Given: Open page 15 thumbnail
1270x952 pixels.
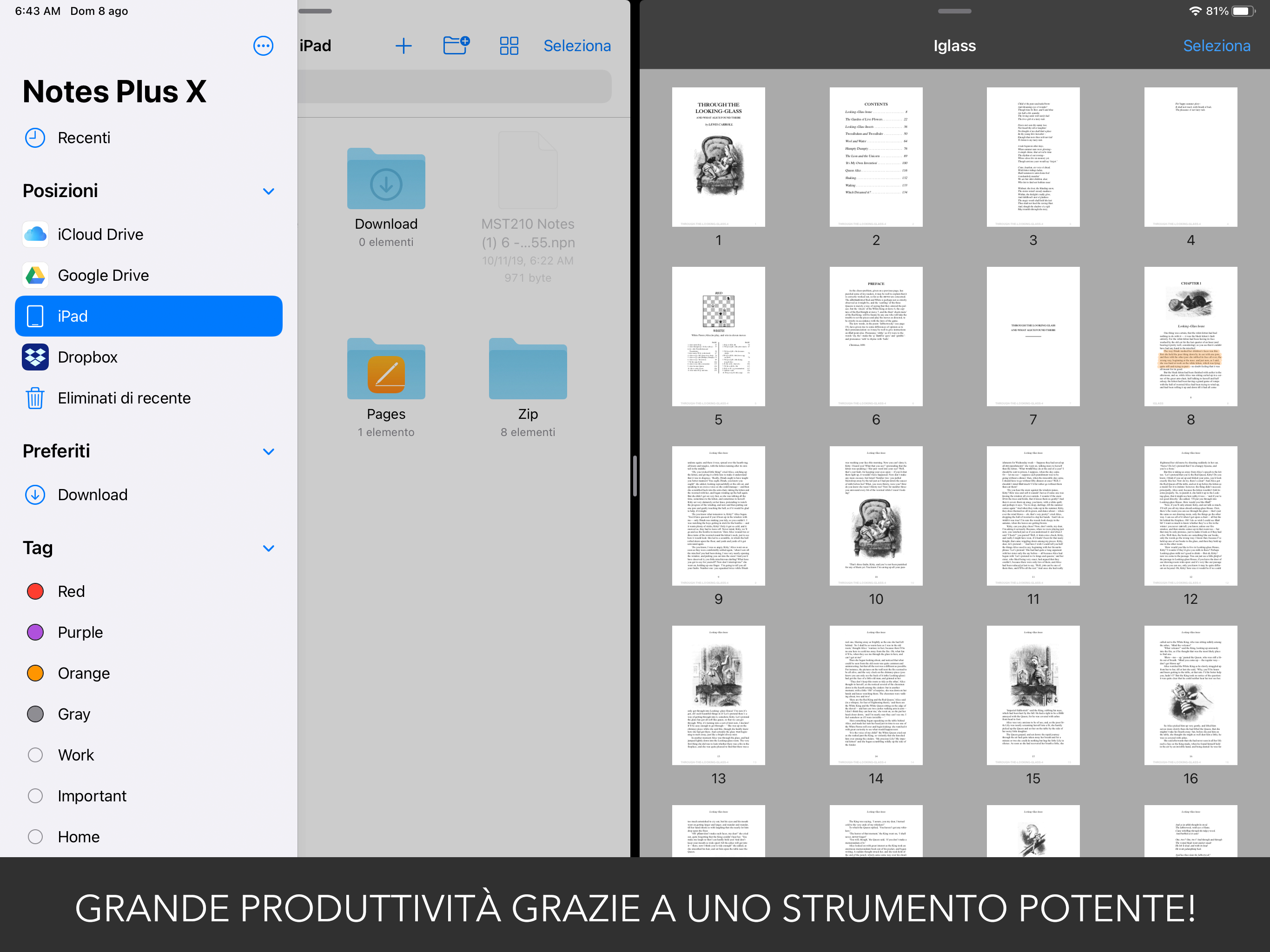Looking at the screenshot, I should (1033, 695).
